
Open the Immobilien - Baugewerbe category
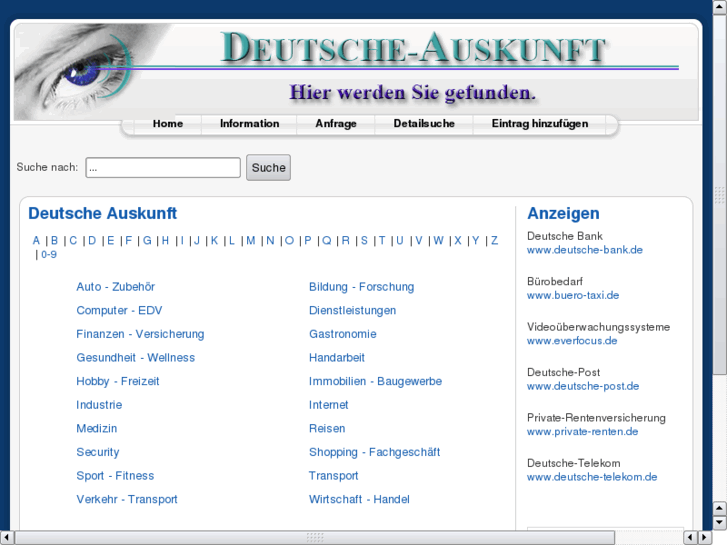pos(375,381)
